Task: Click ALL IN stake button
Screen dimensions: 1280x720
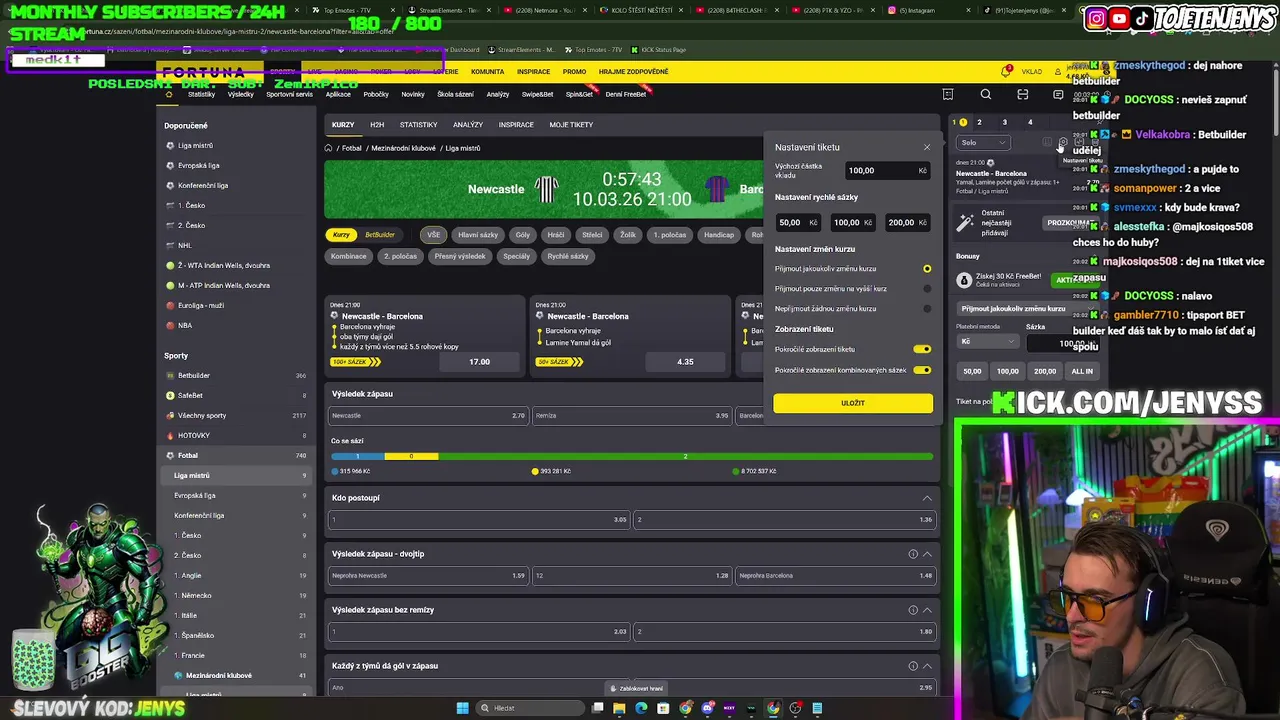Action: coord(1082,371)
